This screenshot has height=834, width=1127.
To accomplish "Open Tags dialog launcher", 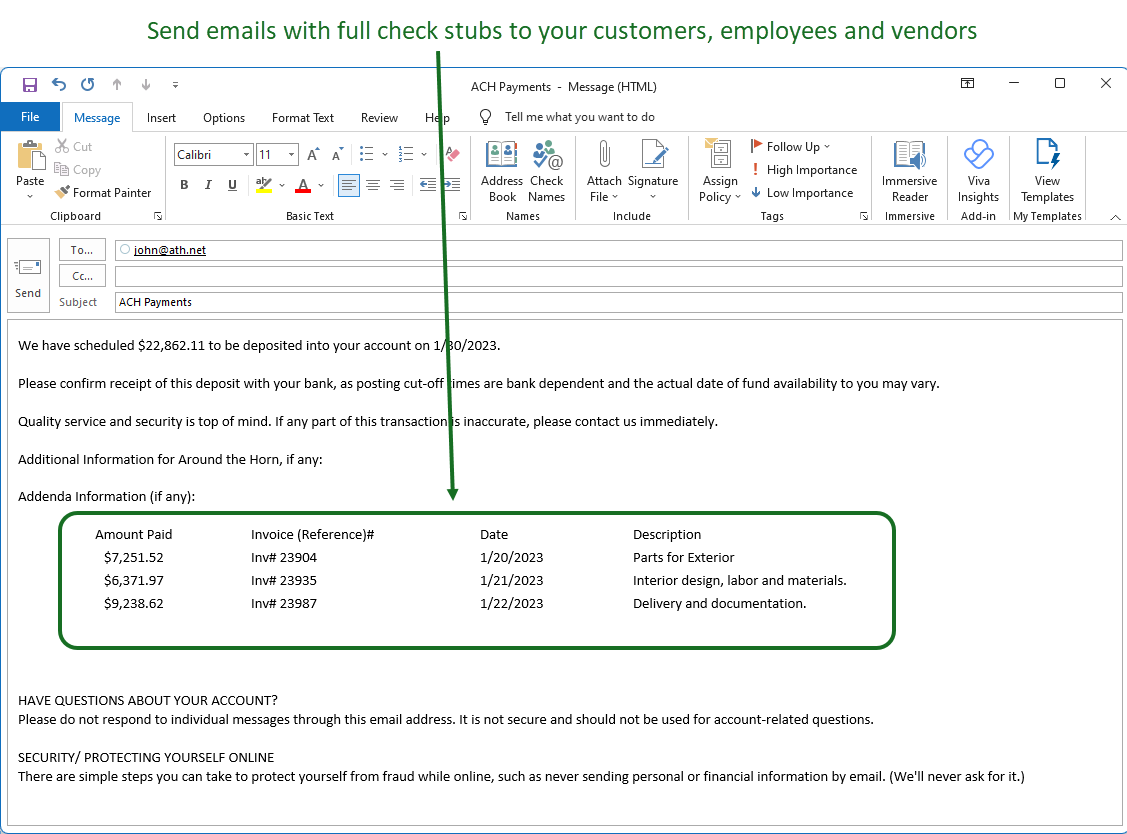I will pos(864,216).
